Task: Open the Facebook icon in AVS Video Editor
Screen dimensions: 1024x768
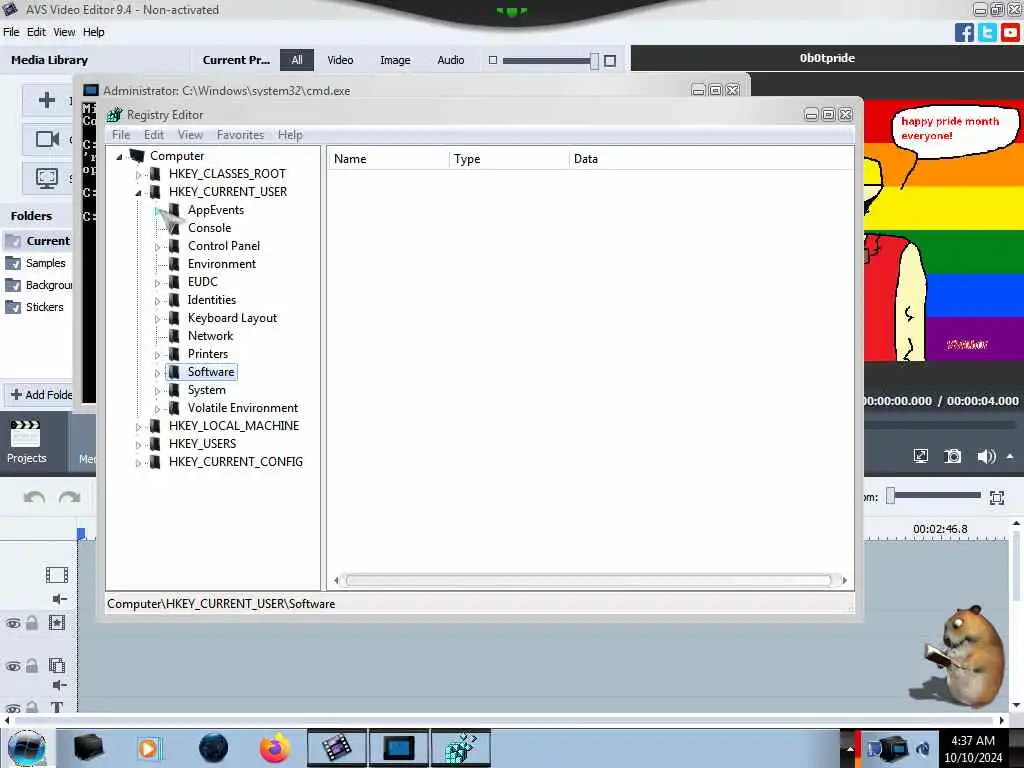Action: point(964,32)
